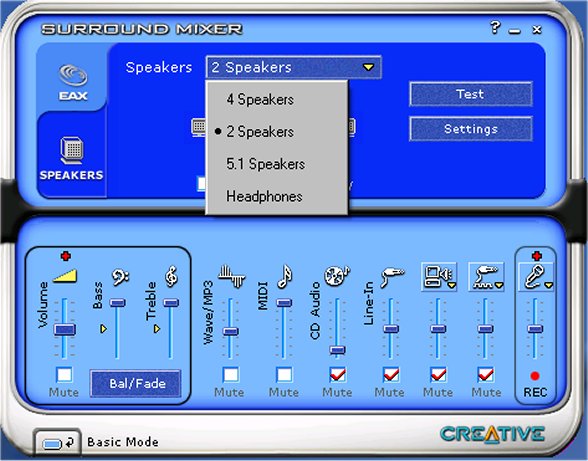Unmute the auxiliary cable source checkbox
This screenshot has height=461, width=588.
coord(486,374)
